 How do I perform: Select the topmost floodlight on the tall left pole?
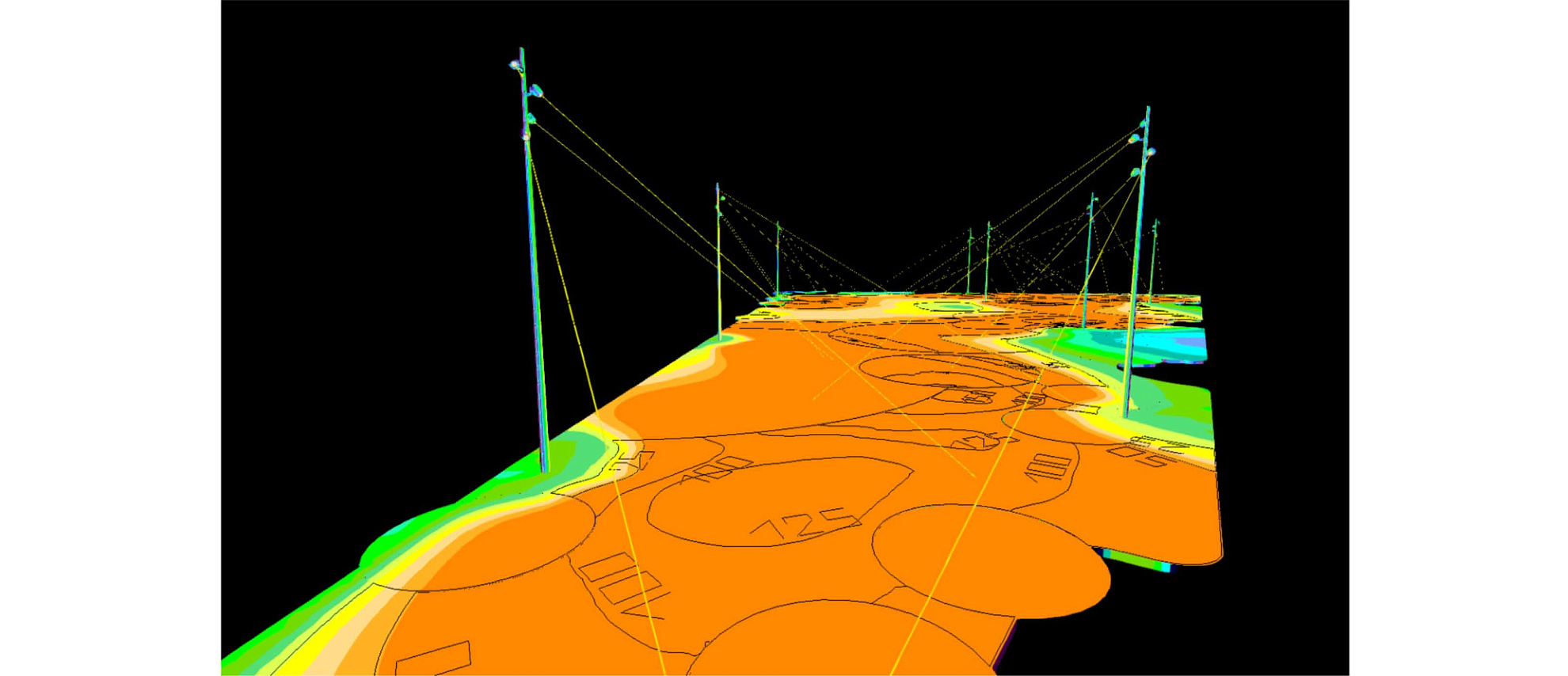coord(516,66)
